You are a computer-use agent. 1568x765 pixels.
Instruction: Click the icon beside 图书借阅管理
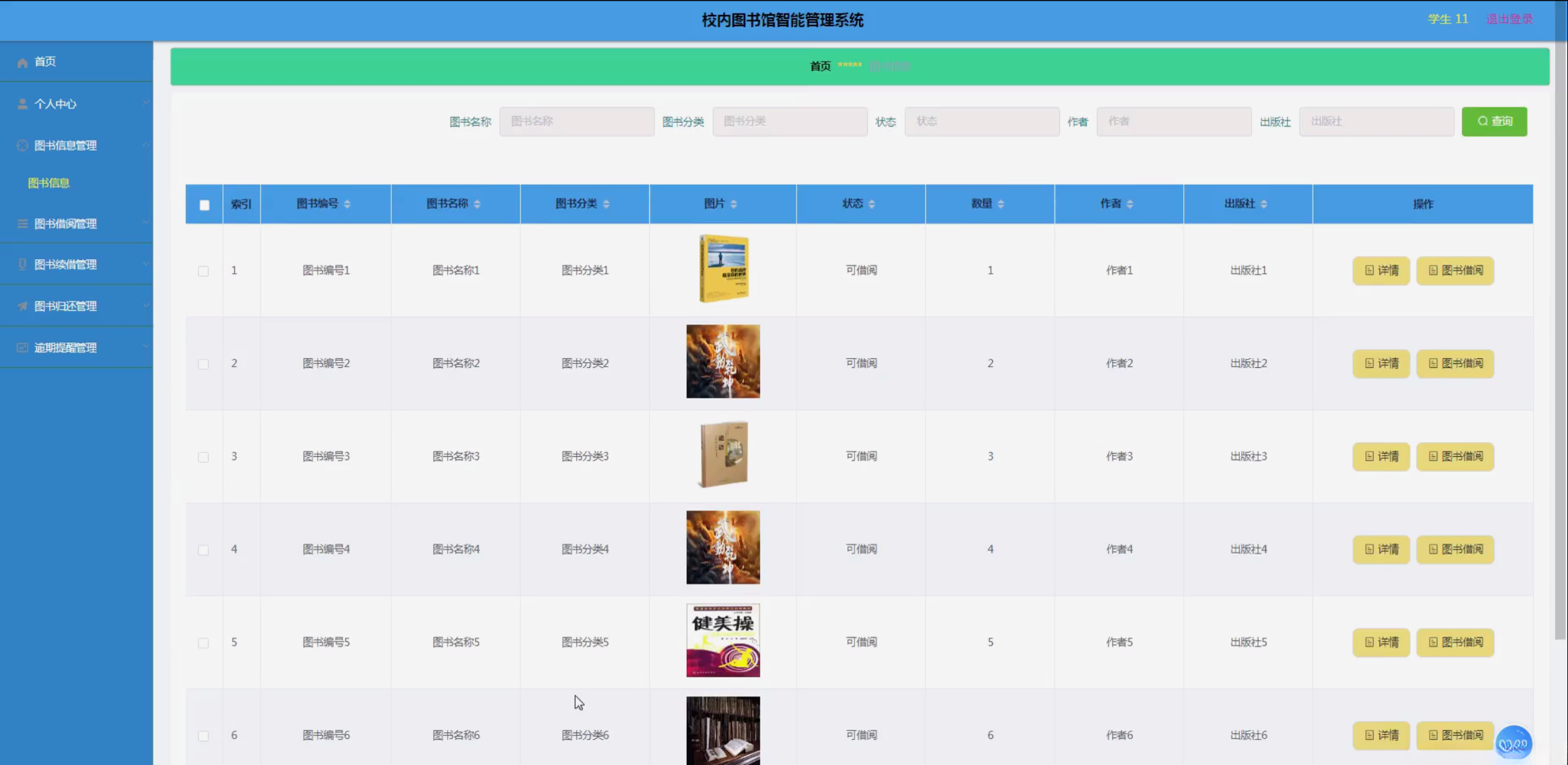(22, 224)
